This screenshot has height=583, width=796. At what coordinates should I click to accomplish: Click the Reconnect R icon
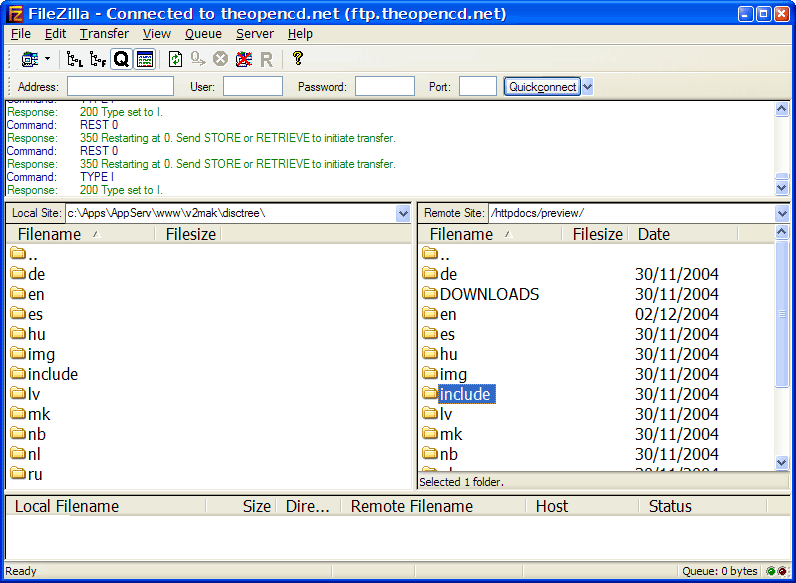(267, 59)
